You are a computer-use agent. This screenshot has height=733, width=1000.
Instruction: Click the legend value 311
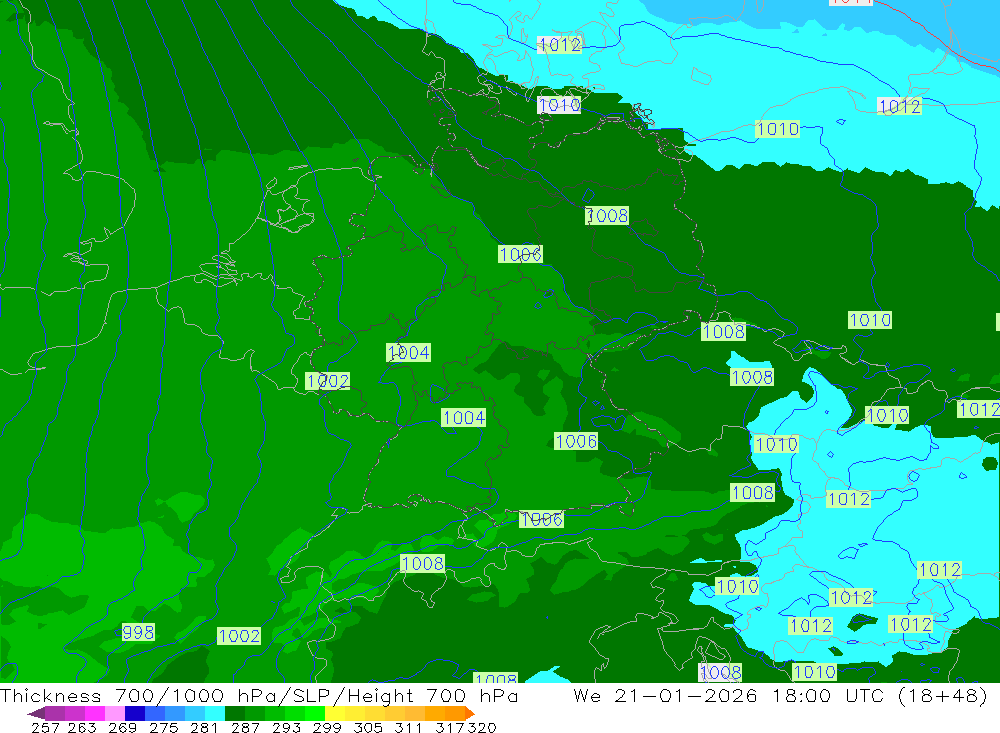pyautogui.click(x=408, y=727)
